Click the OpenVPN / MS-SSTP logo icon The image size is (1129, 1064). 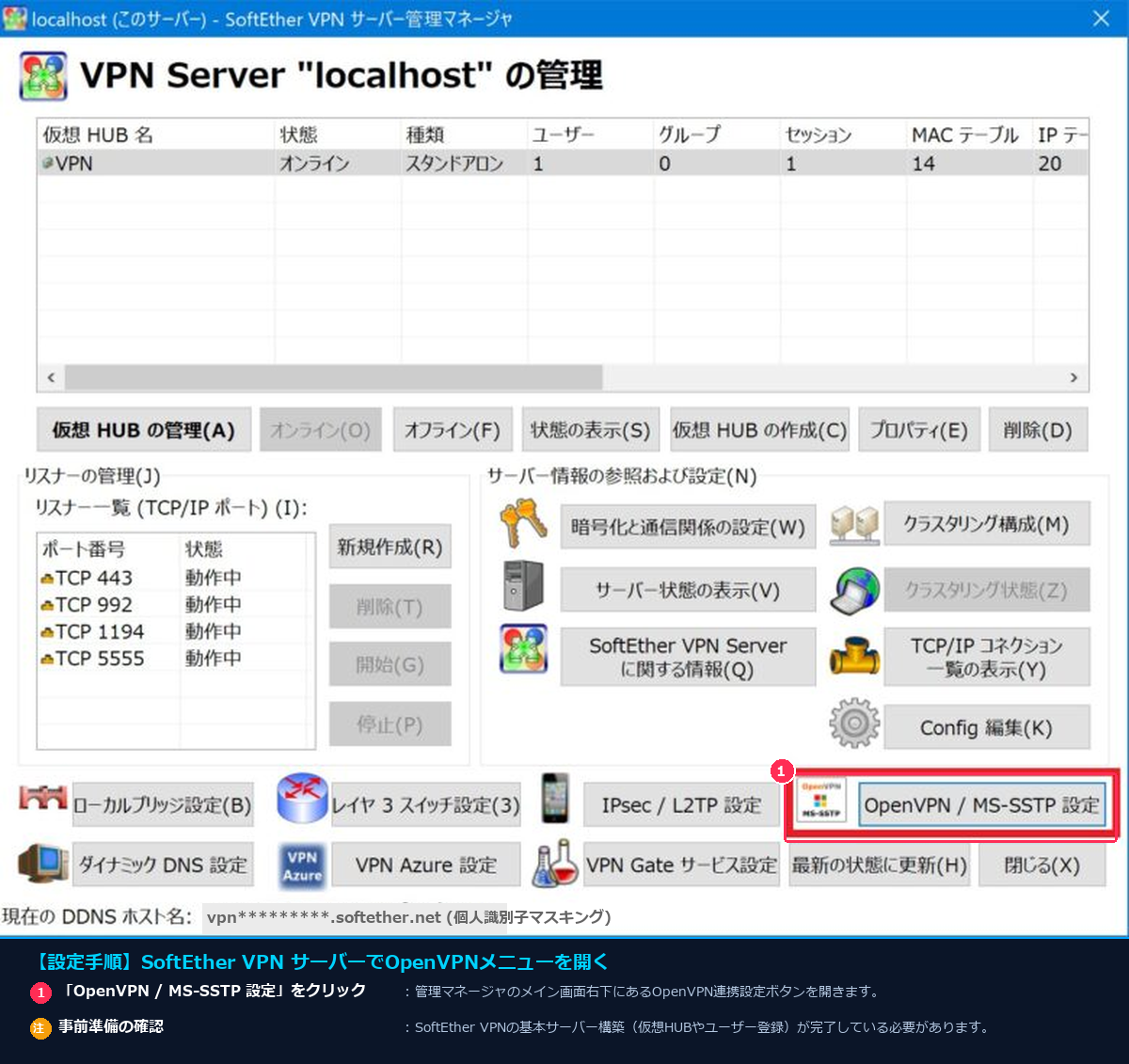[820, 800]
